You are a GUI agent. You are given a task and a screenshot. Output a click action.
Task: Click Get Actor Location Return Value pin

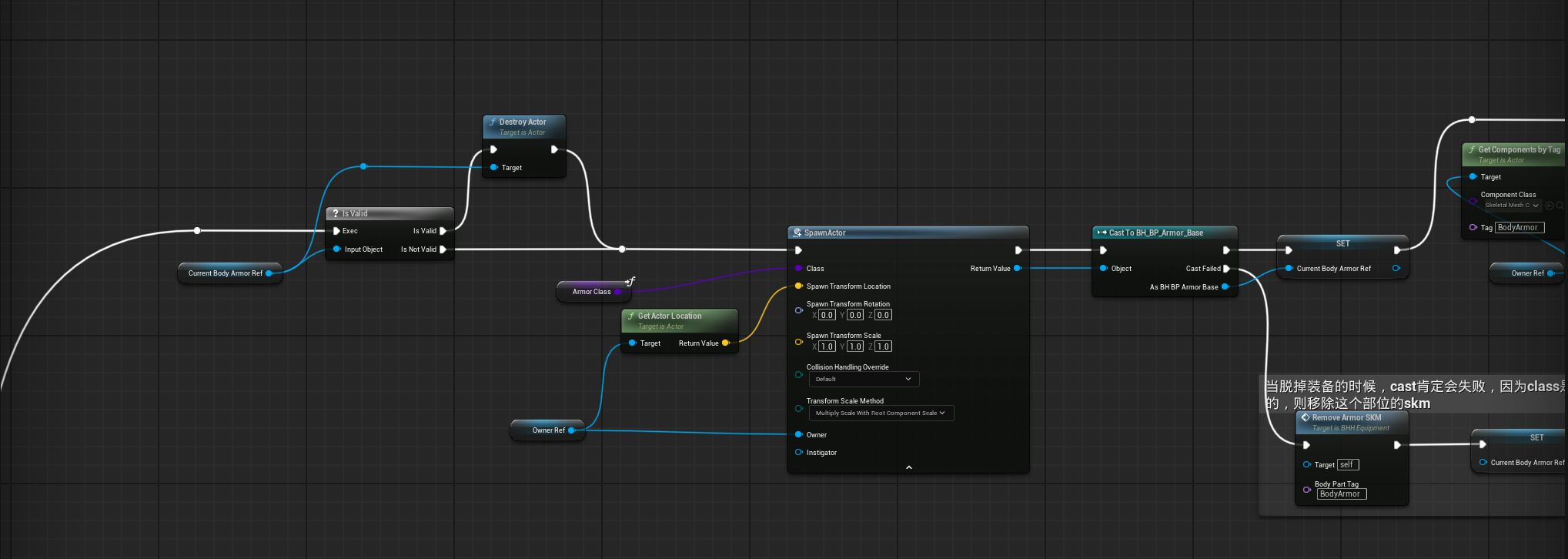pyautogui.click(x=725, y=343)
